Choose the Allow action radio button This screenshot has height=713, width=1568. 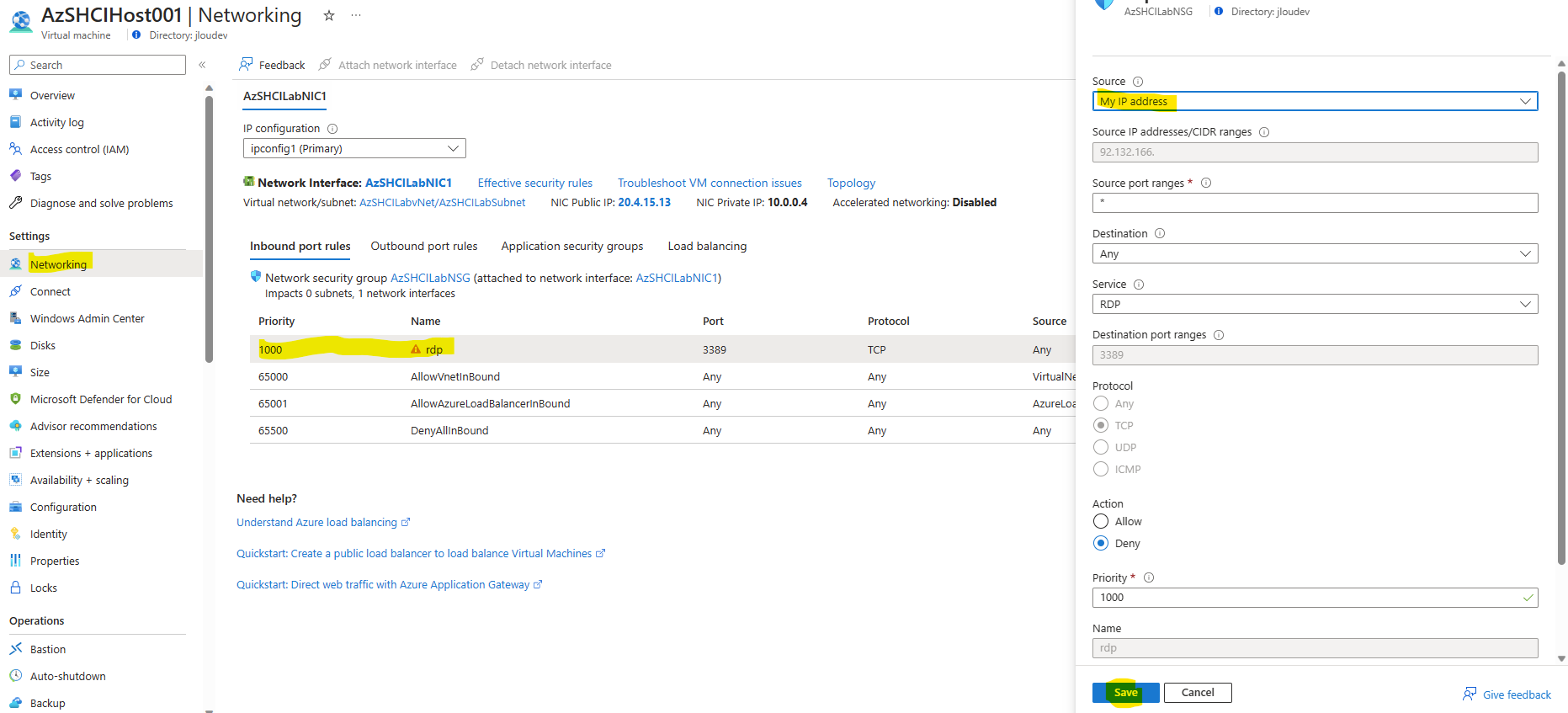point(1101,521)
